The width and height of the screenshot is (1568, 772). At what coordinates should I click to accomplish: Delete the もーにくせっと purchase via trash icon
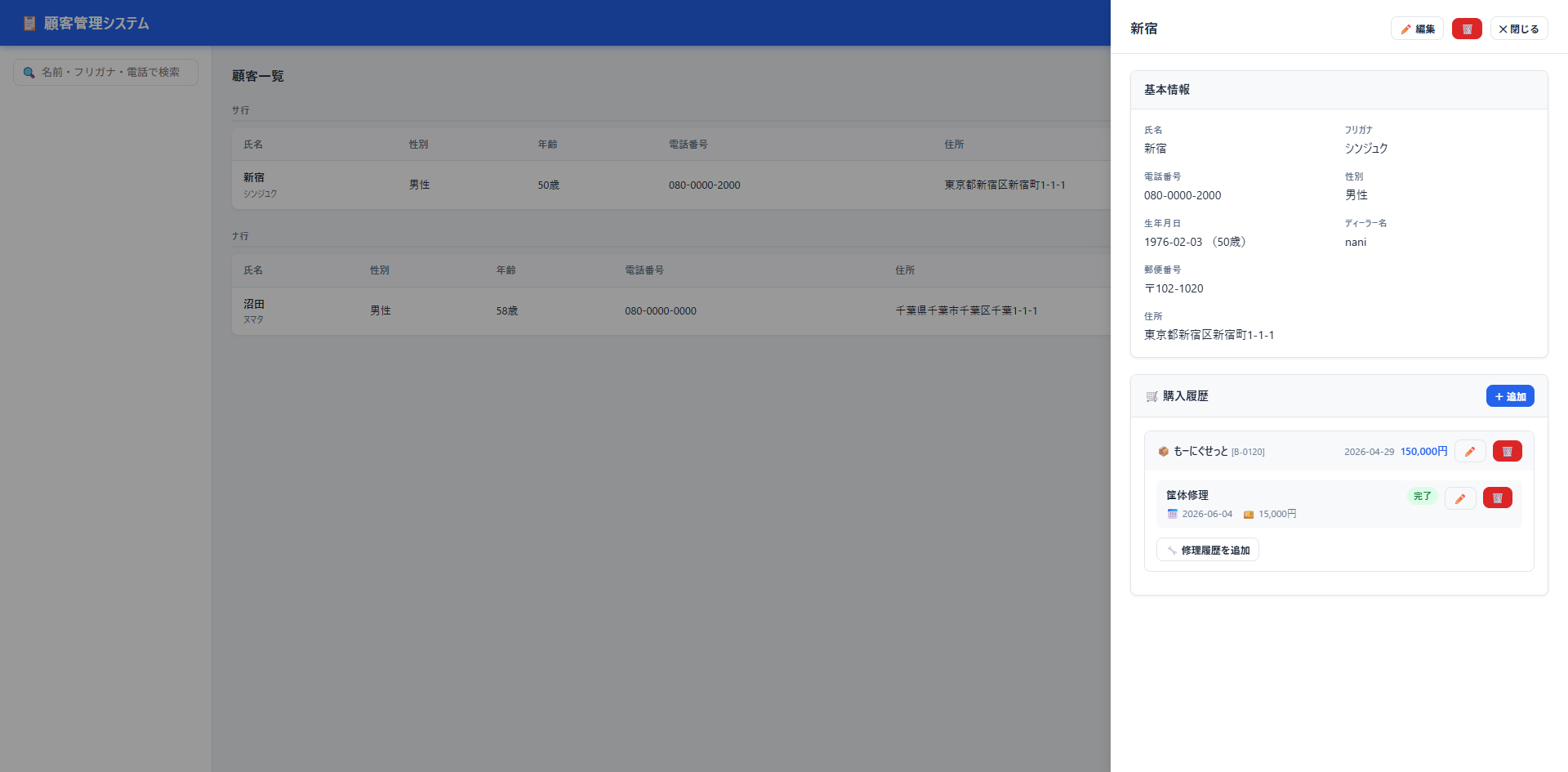click(1508, 452)
